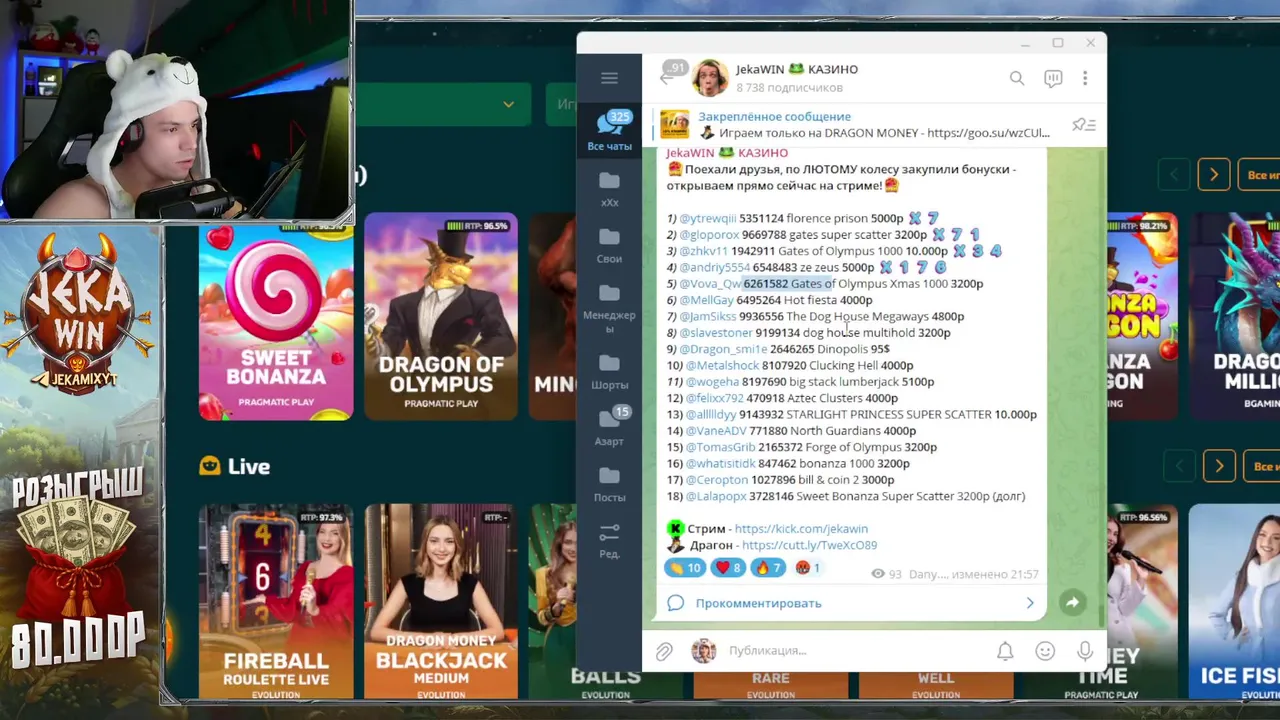Click the heart reaction with 8
This screenshot has width=1280, height=720.
click(x=728, y=568)
